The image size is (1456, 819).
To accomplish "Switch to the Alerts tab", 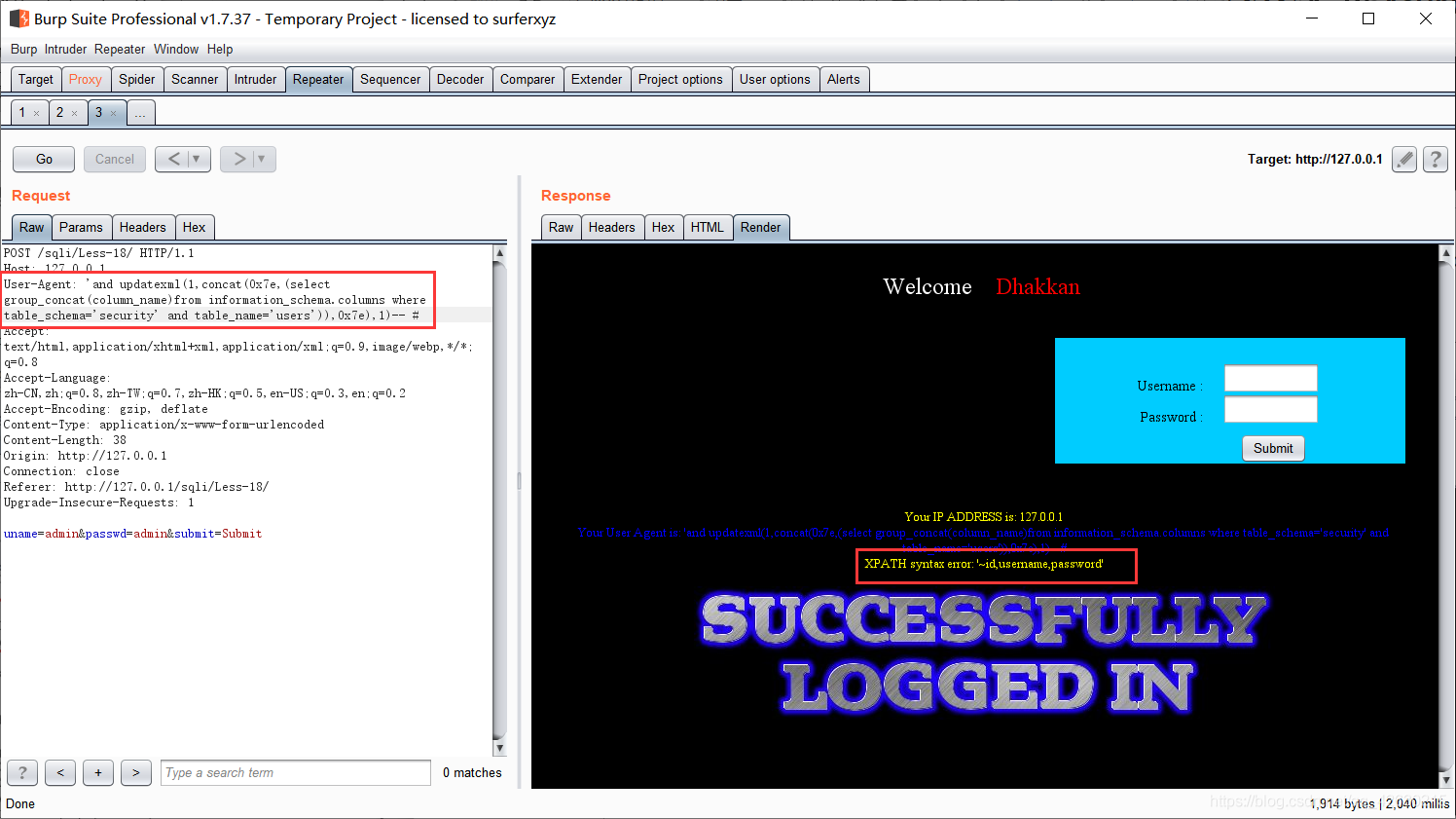I will tap(844, 79).
